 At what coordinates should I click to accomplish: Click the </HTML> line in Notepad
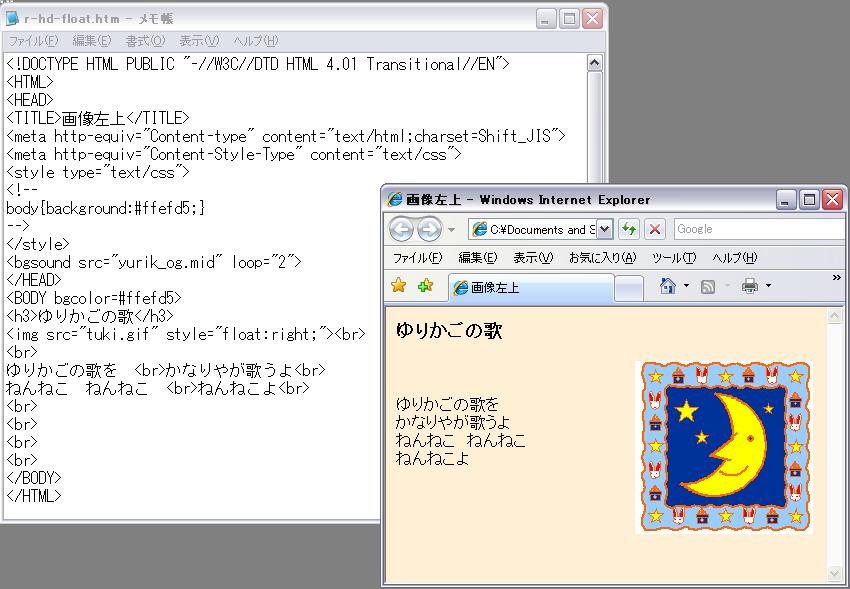34,496
